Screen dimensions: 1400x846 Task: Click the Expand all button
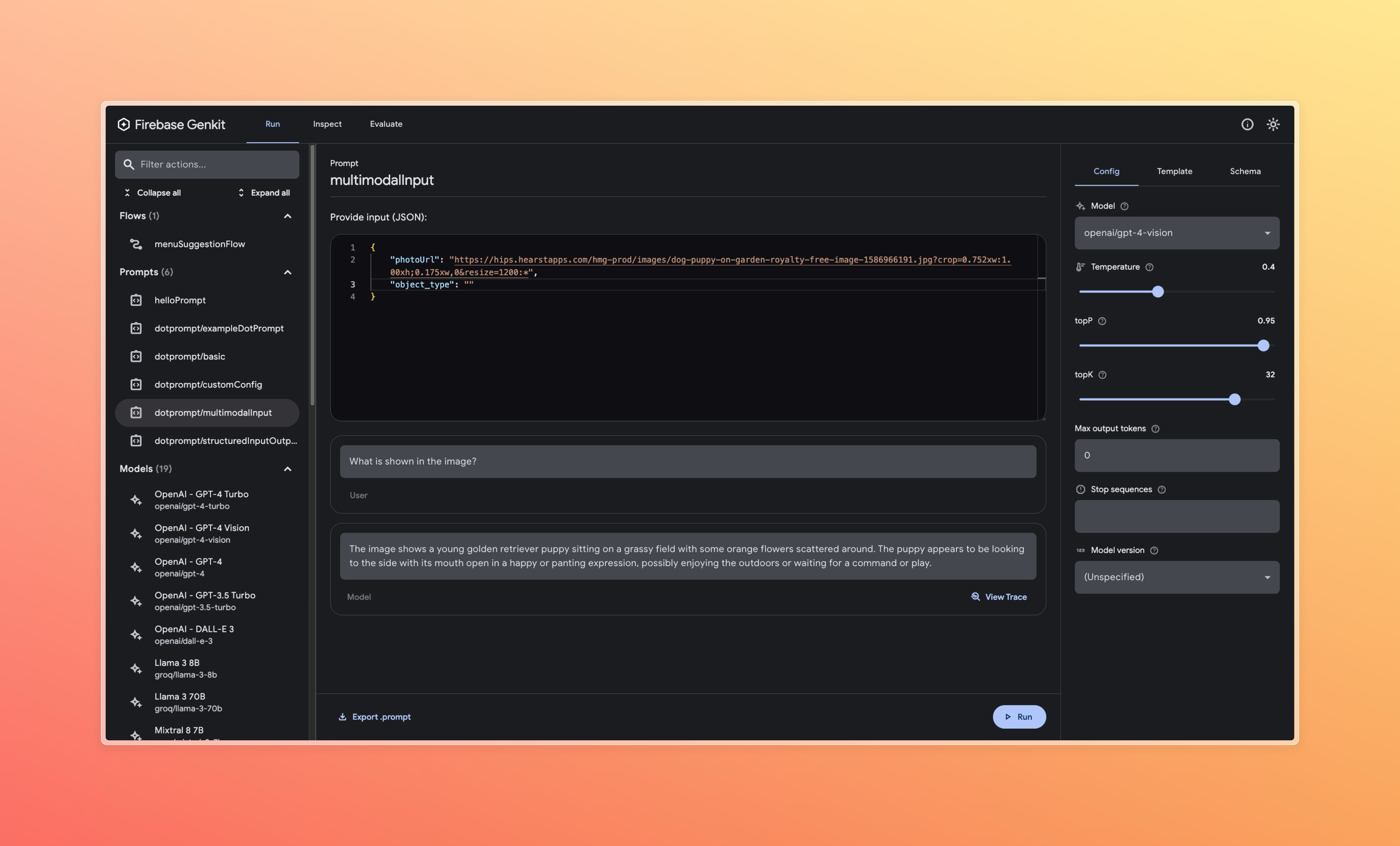tap(264, 193)
